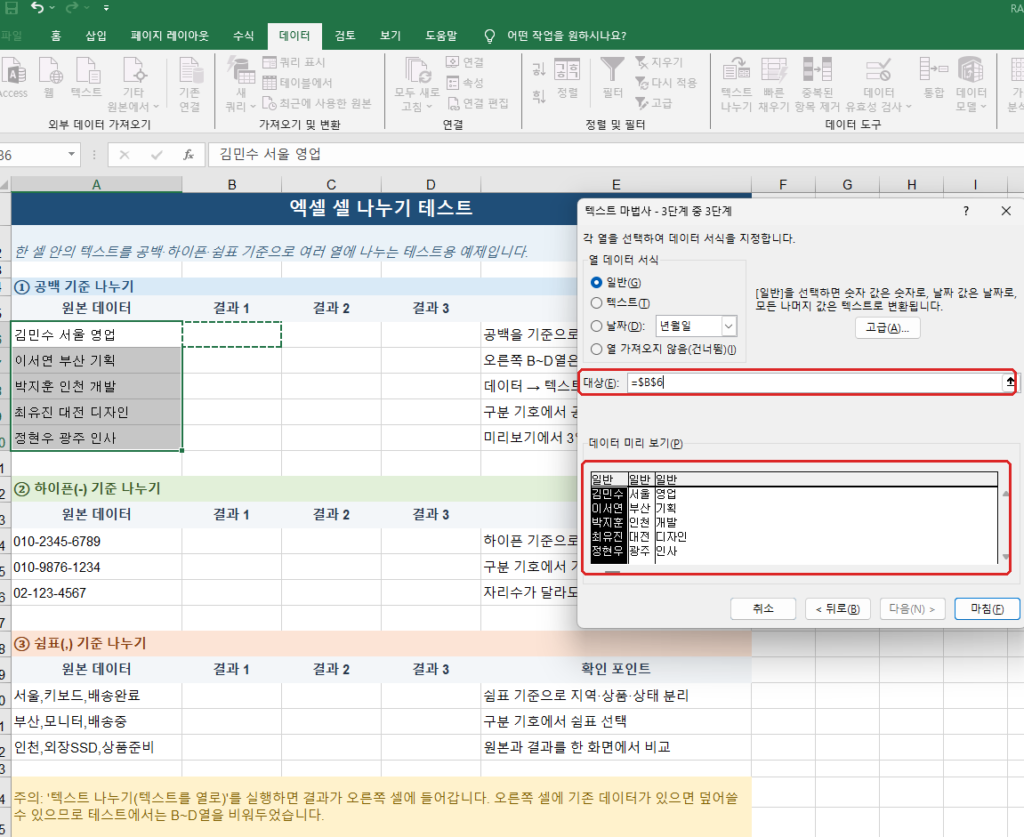Open the 보기 ribbon tab
Screen dimensions: 1024x837
tap(391, 36)
